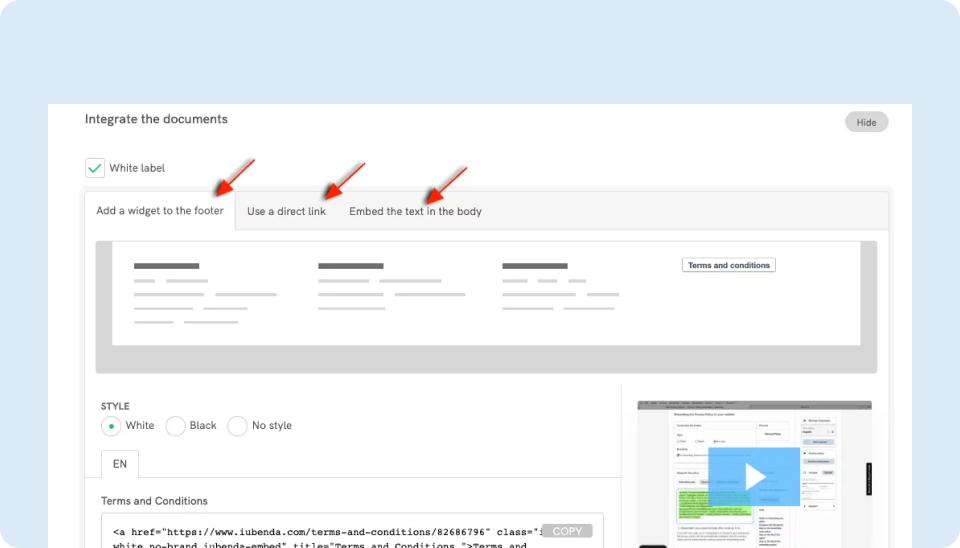Play the embedding tutorial video
This screenshot has height=548, width=960.
pyautogui.click(x=753, y=476)
